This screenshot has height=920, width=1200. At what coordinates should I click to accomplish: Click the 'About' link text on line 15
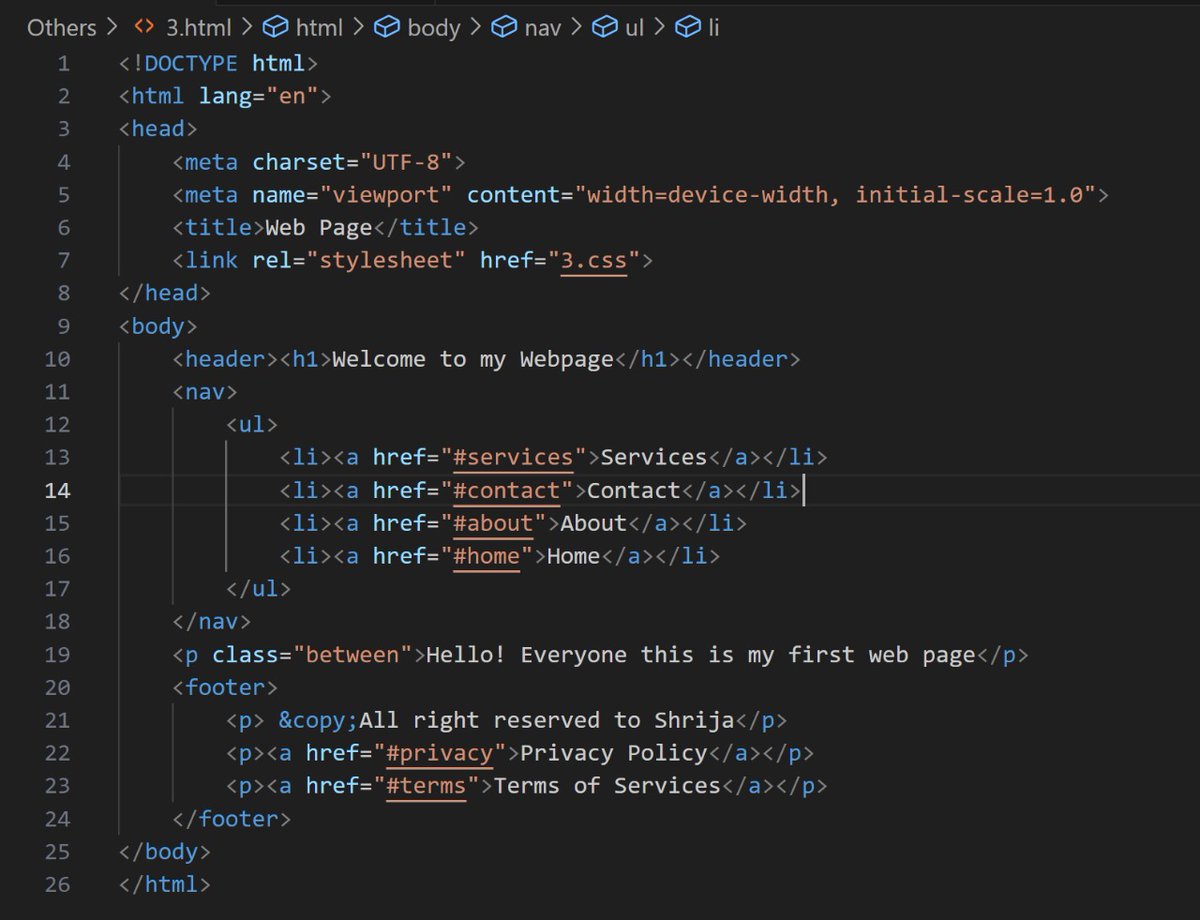click(594, 523)
